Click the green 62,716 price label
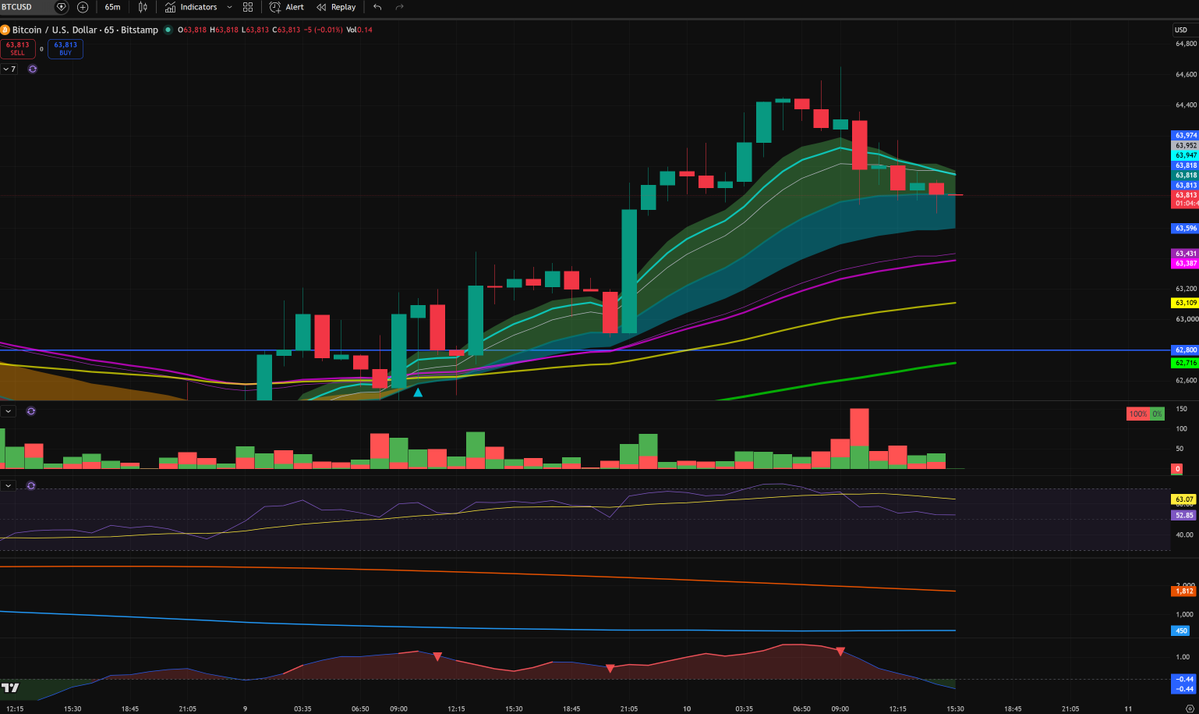The image size is (1199, 714). [1185, 362]
